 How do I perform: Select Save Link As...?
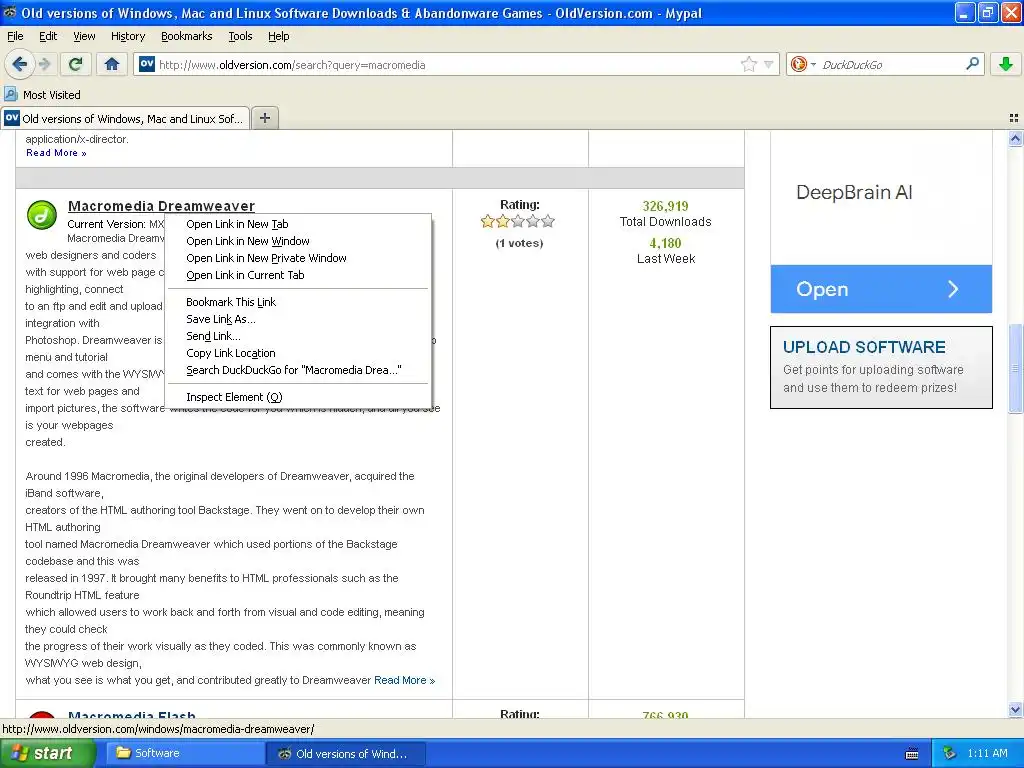pyautogui.click(x=298, y=319)
